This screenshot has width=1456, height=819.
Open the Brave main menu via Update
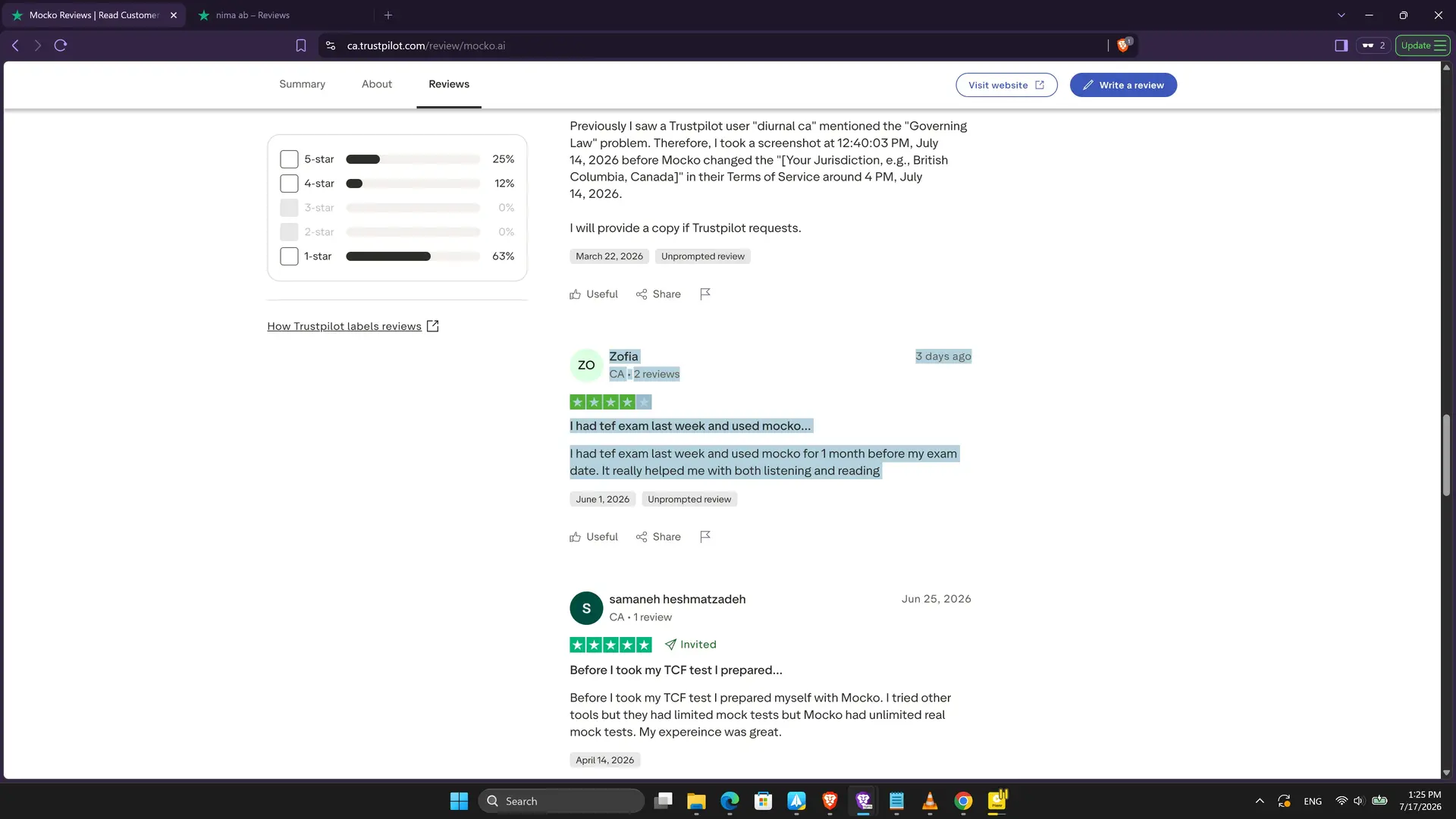[x=1423, y=45]
